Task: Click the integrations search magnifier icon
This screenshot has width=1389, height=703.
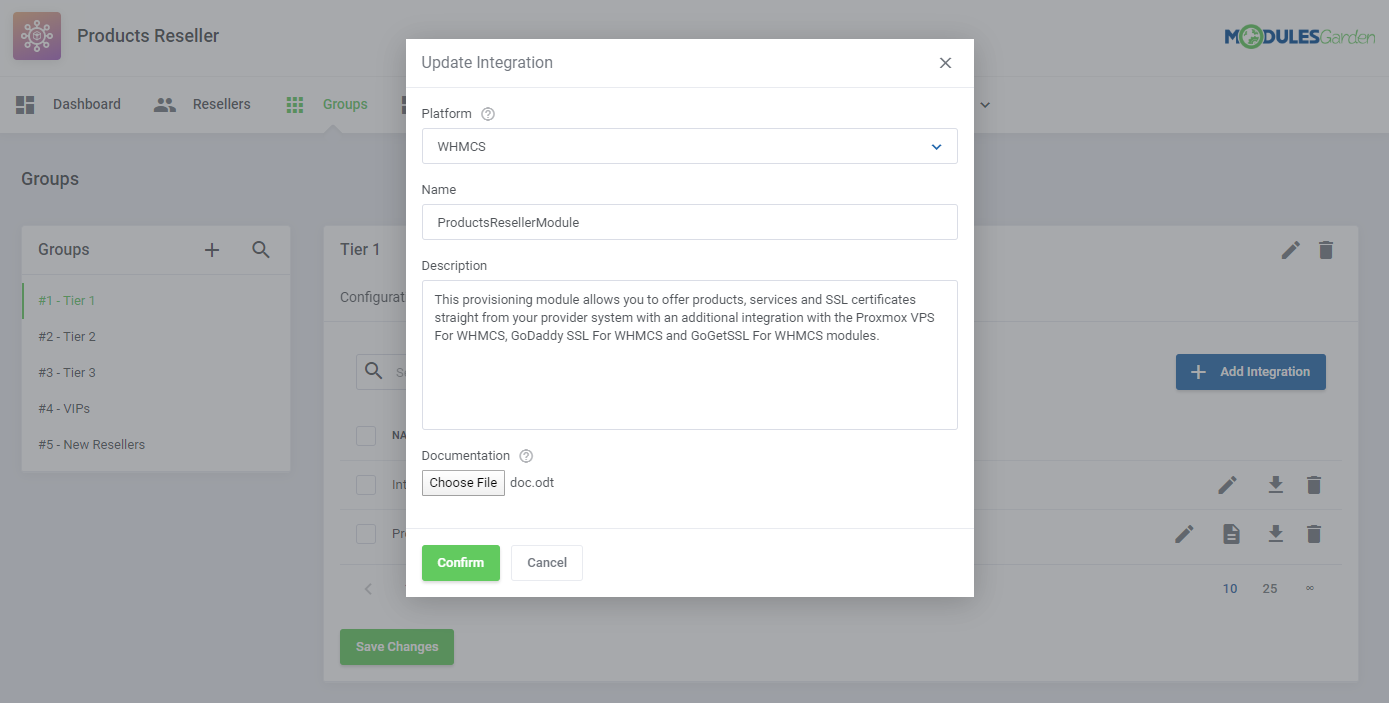Action: coord(374,371)
